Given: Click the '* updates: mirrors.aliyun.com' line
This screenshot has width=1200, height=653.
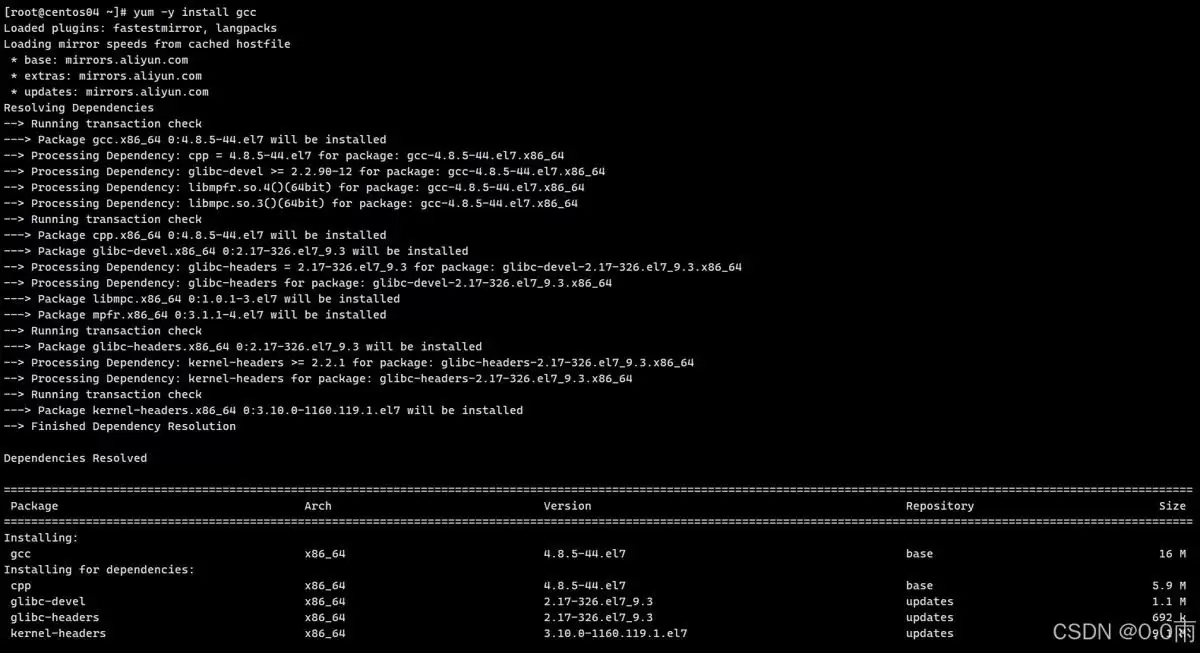Looking at the screenshot, I should pos(110,92).
